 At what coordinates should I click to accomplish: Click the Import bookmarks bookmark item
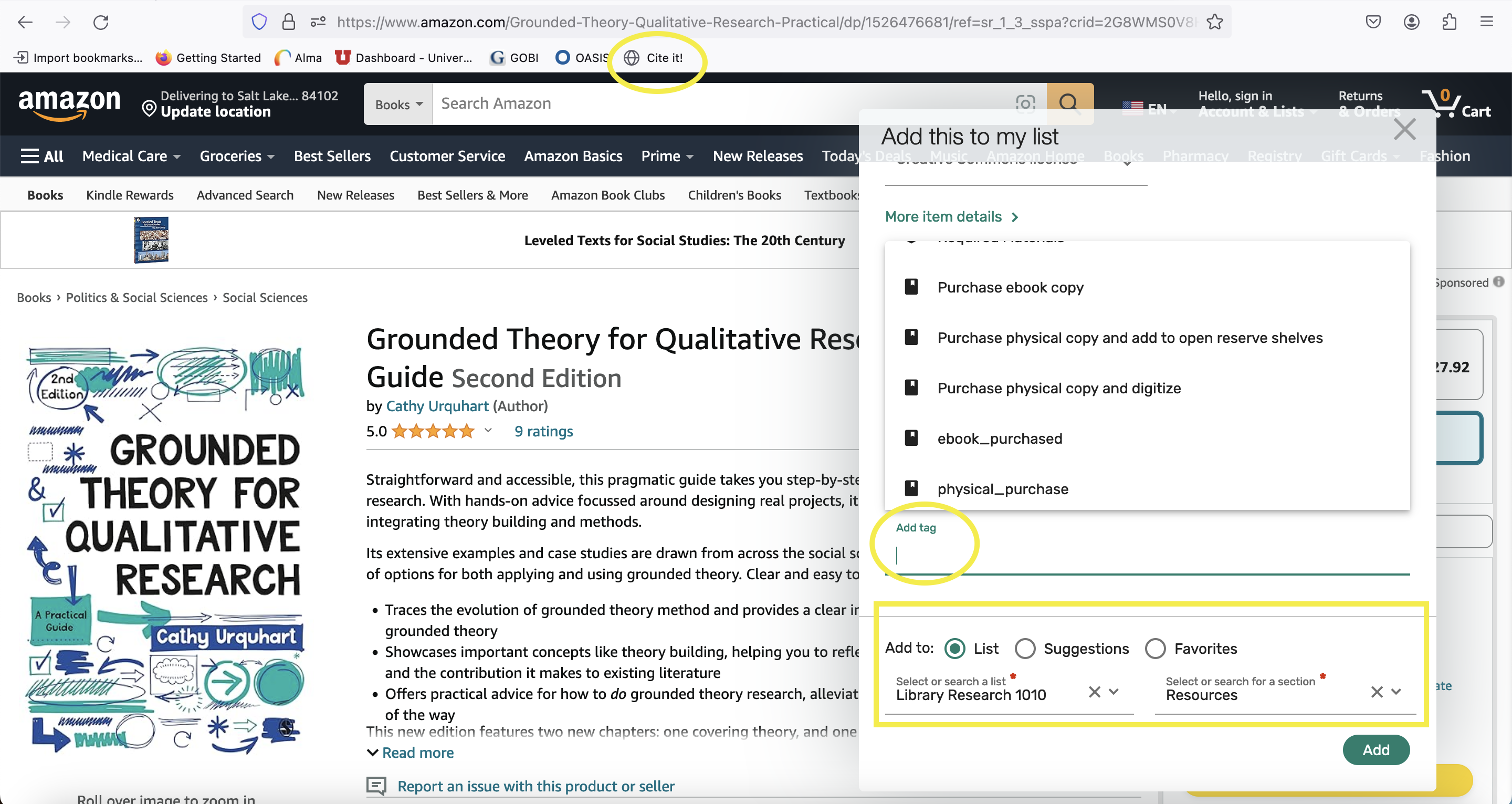(x=78, y=58)
